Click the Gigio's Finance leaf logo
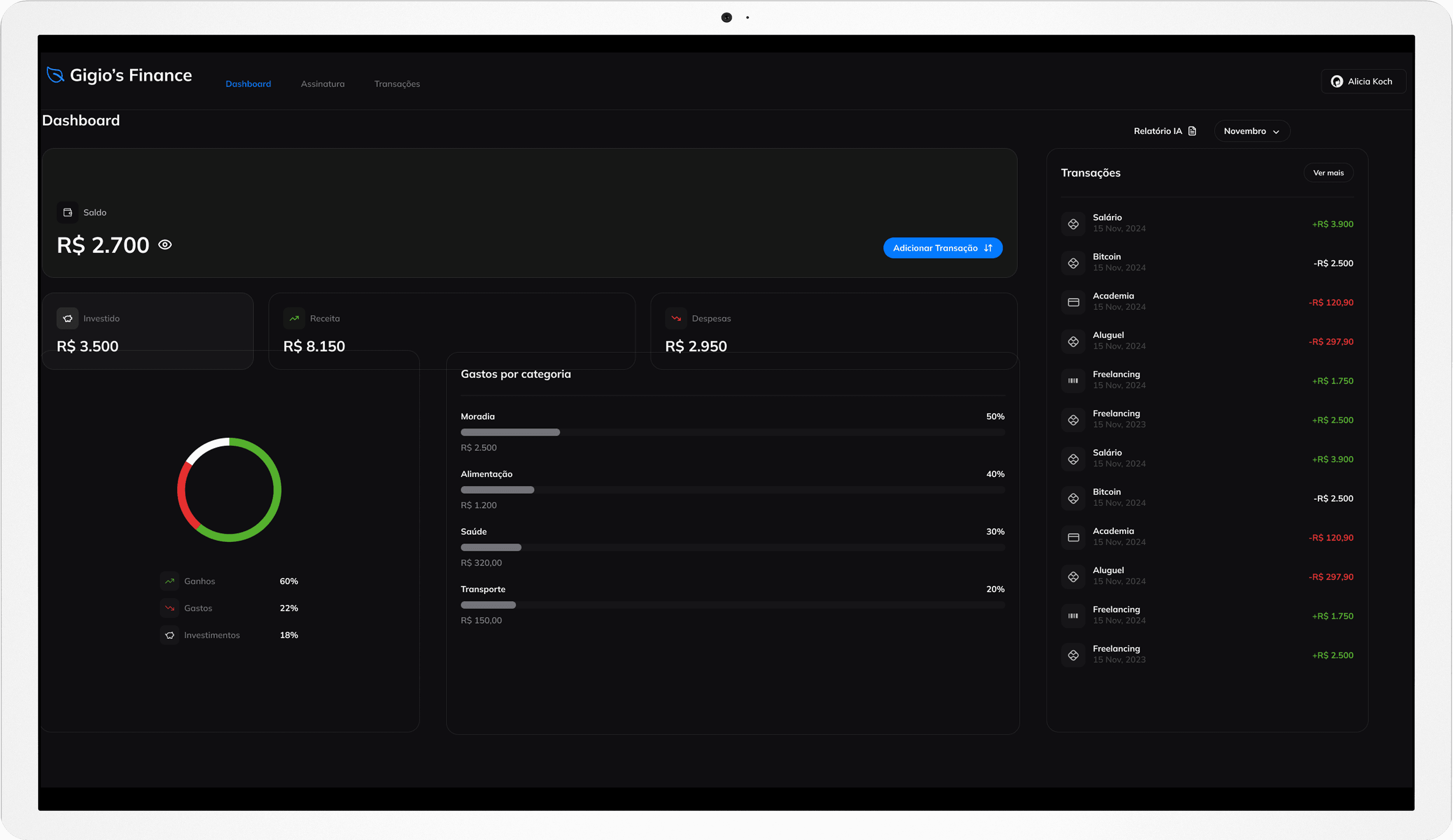 55,75
